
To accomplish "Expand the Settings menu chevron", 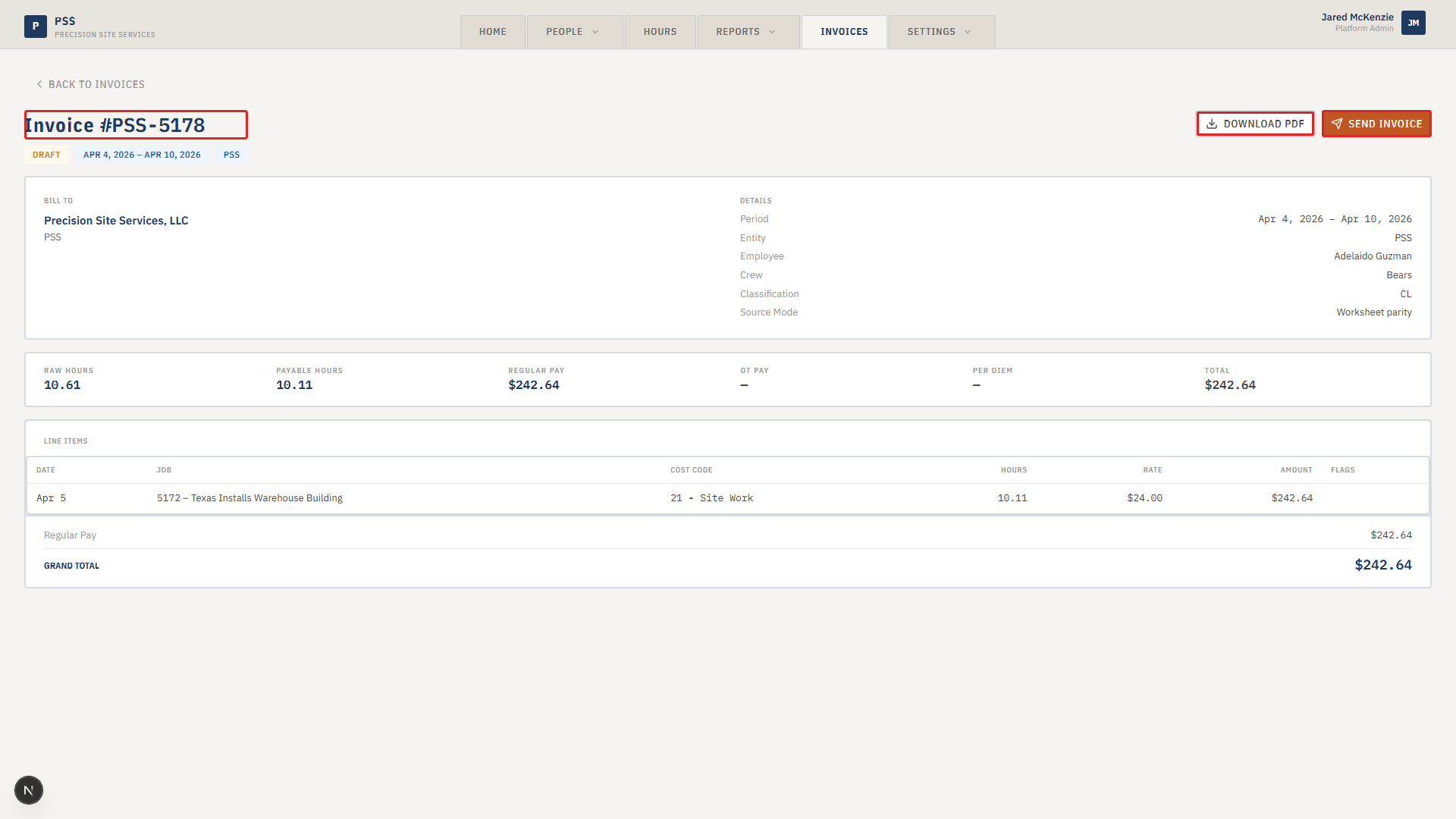I will click(968, 32).
